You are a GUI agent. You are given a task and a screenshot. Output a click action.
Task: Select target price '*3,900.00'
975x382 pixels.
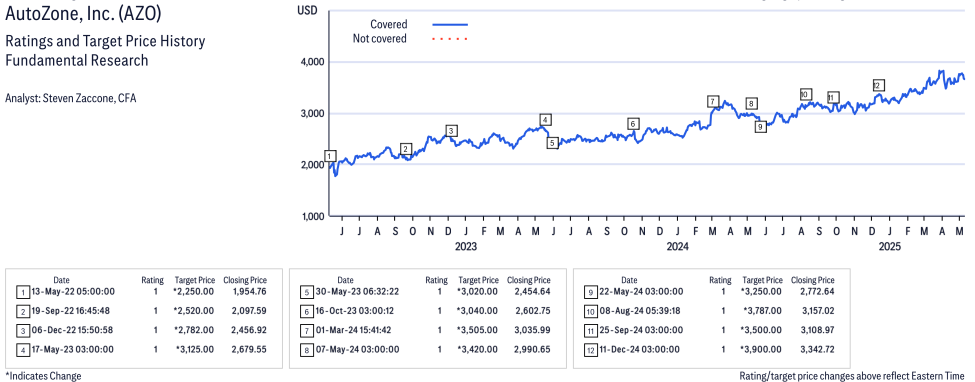point(762,349)
